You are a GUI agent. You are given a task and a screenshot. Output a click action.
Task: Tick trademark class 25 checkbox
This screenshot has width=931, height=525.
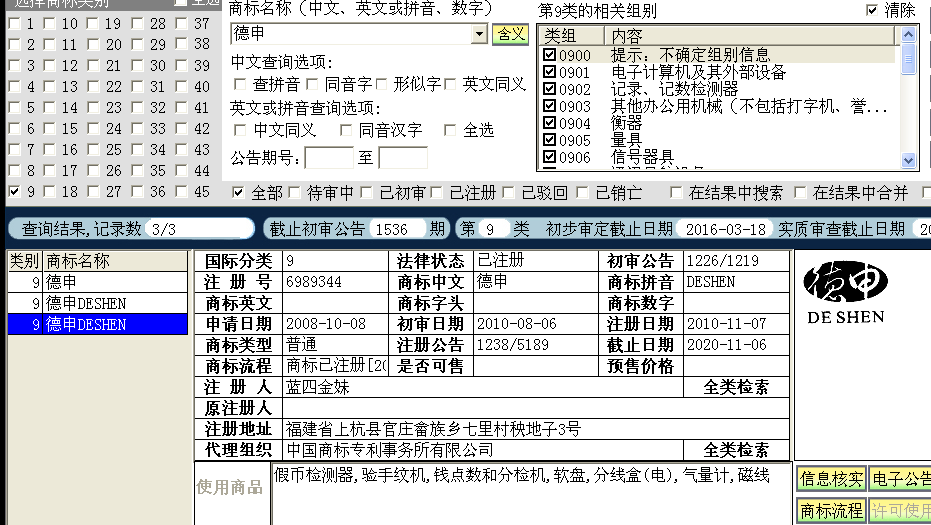93,149
